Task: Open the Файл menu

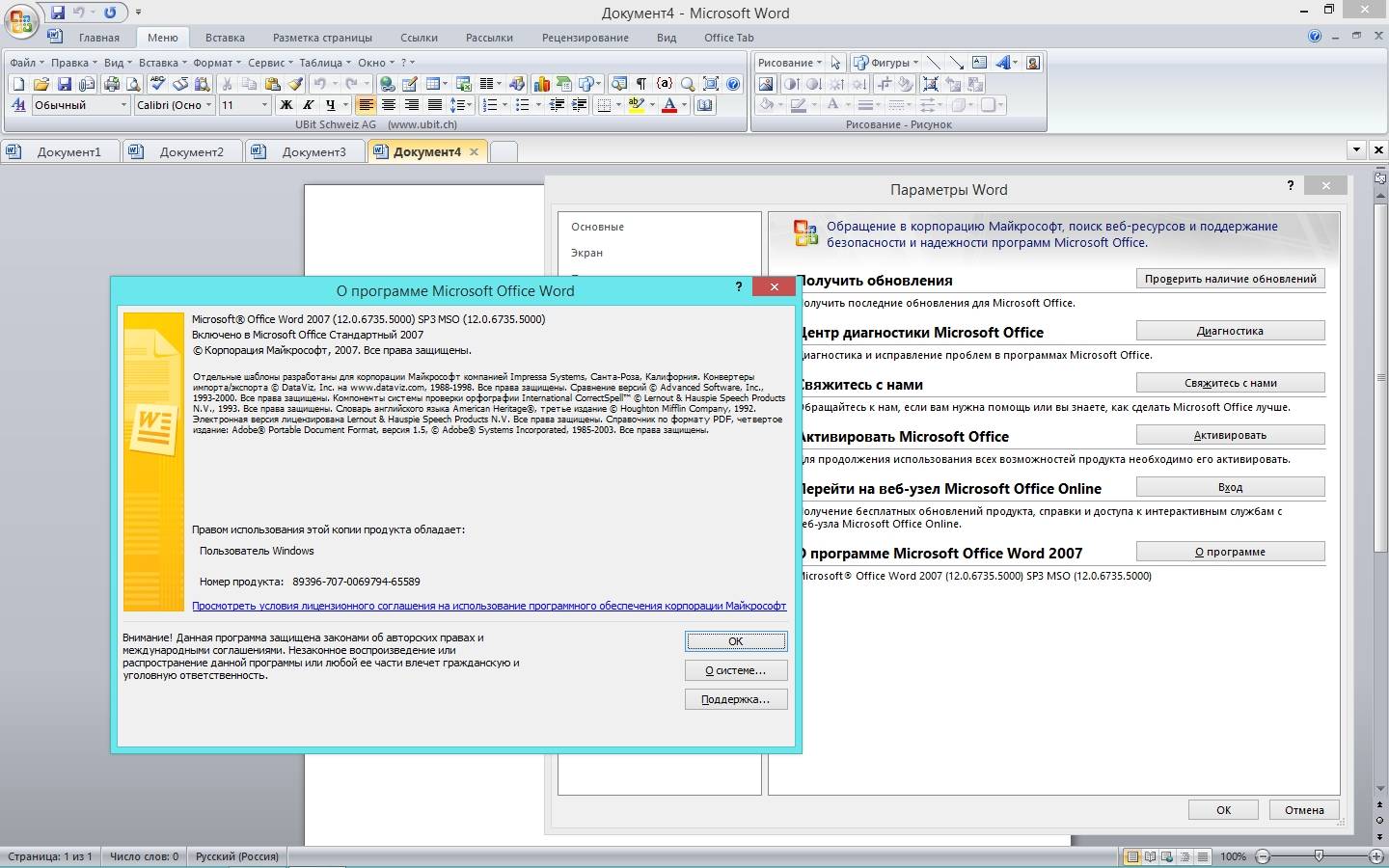Action: 26,63
